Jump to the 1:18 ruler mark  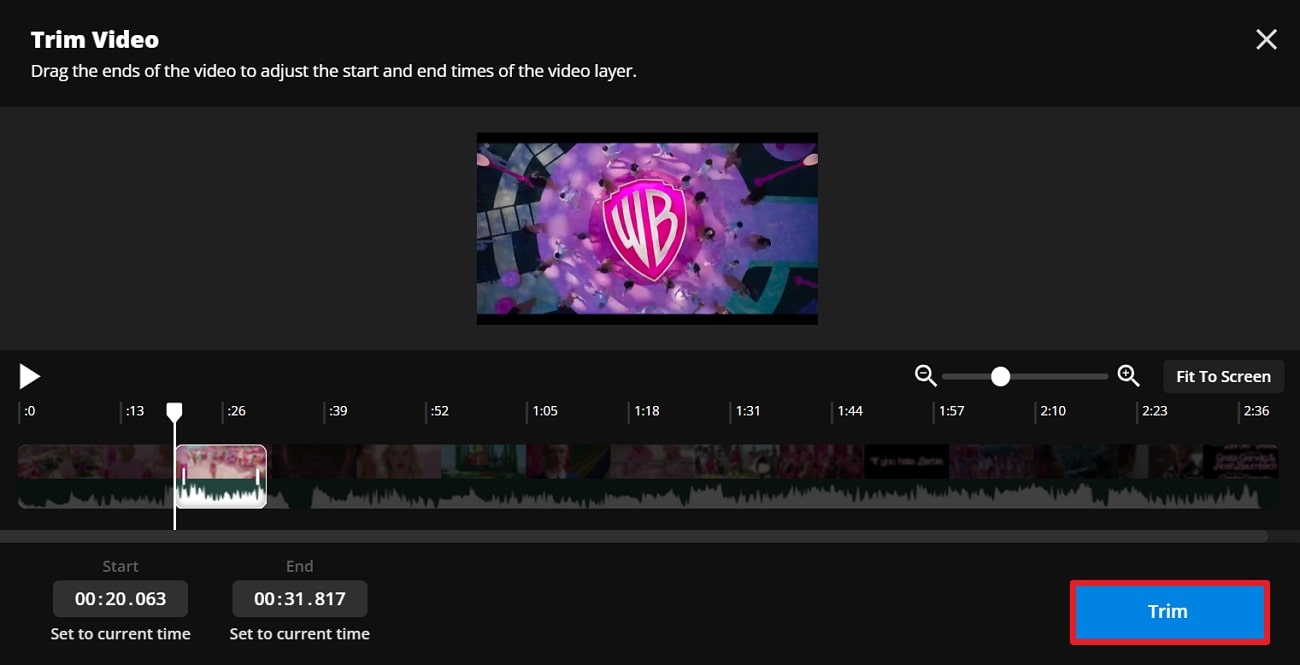(646, 411)
